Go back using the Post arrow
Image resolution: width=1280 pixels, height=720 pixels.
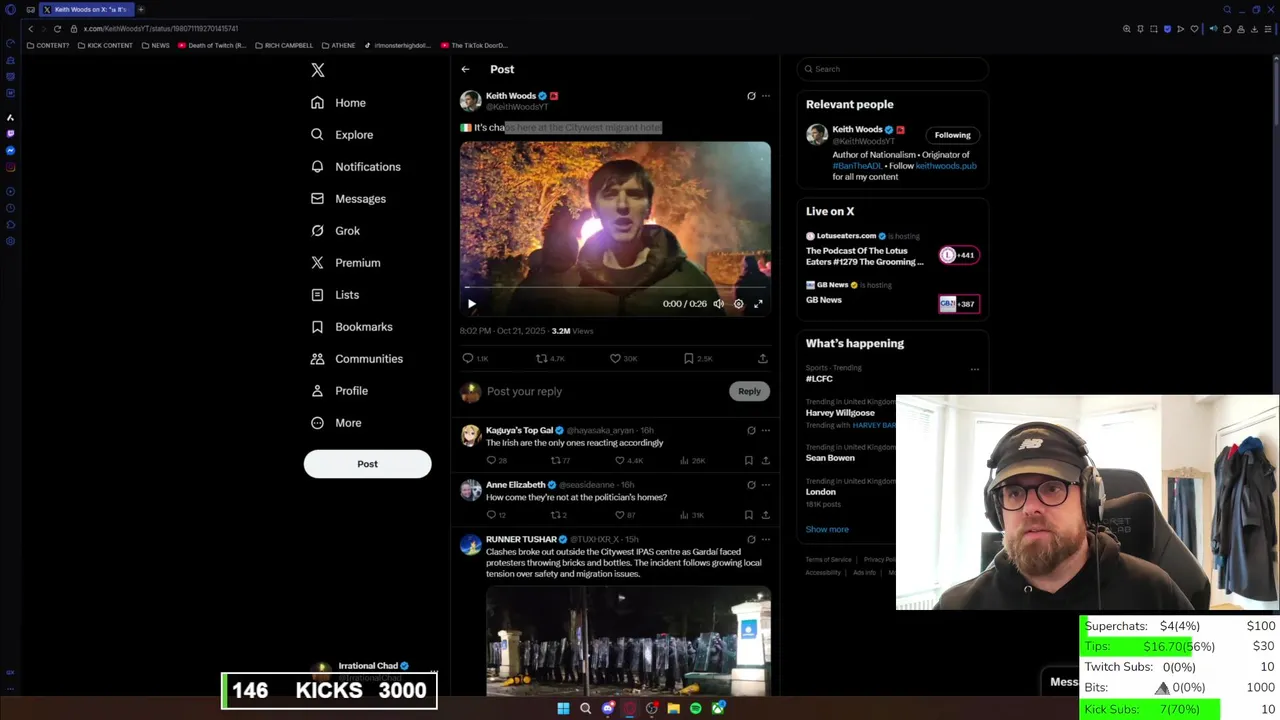[x=465, y=69]
